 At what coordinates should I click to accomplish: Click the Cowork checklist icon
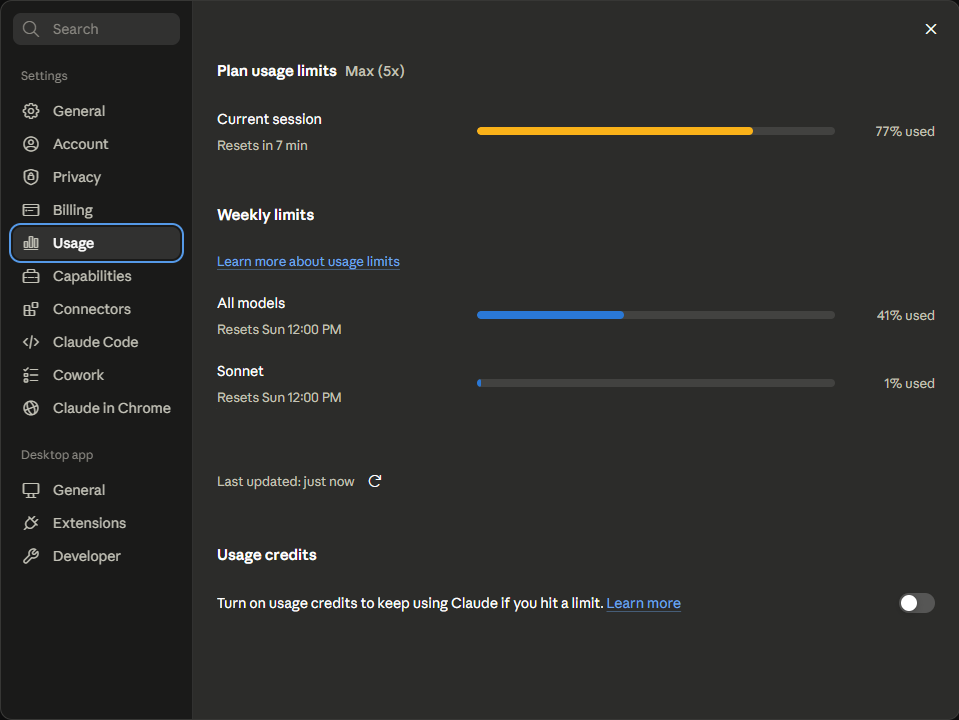(x=31, y=375)
